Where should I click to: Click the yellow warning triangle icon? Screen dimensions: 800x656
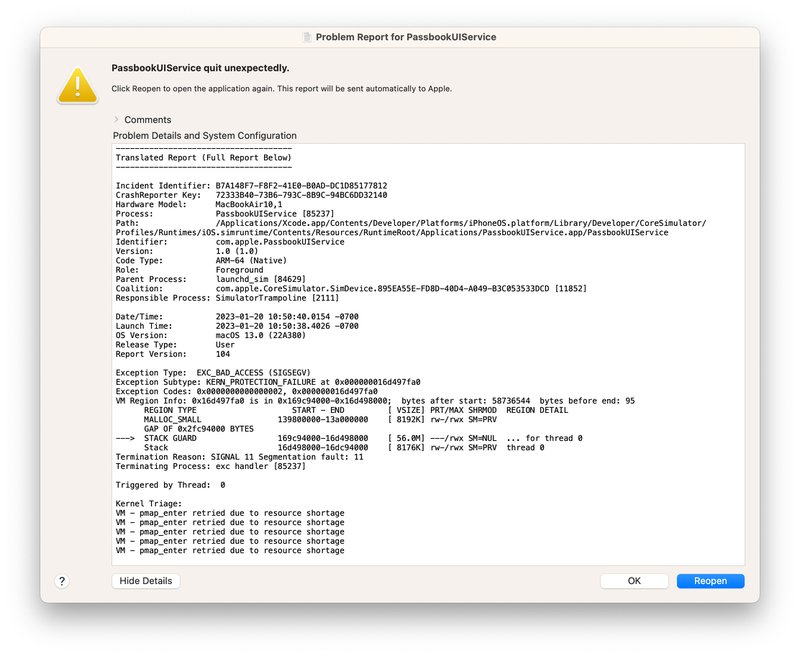point(78,85)
